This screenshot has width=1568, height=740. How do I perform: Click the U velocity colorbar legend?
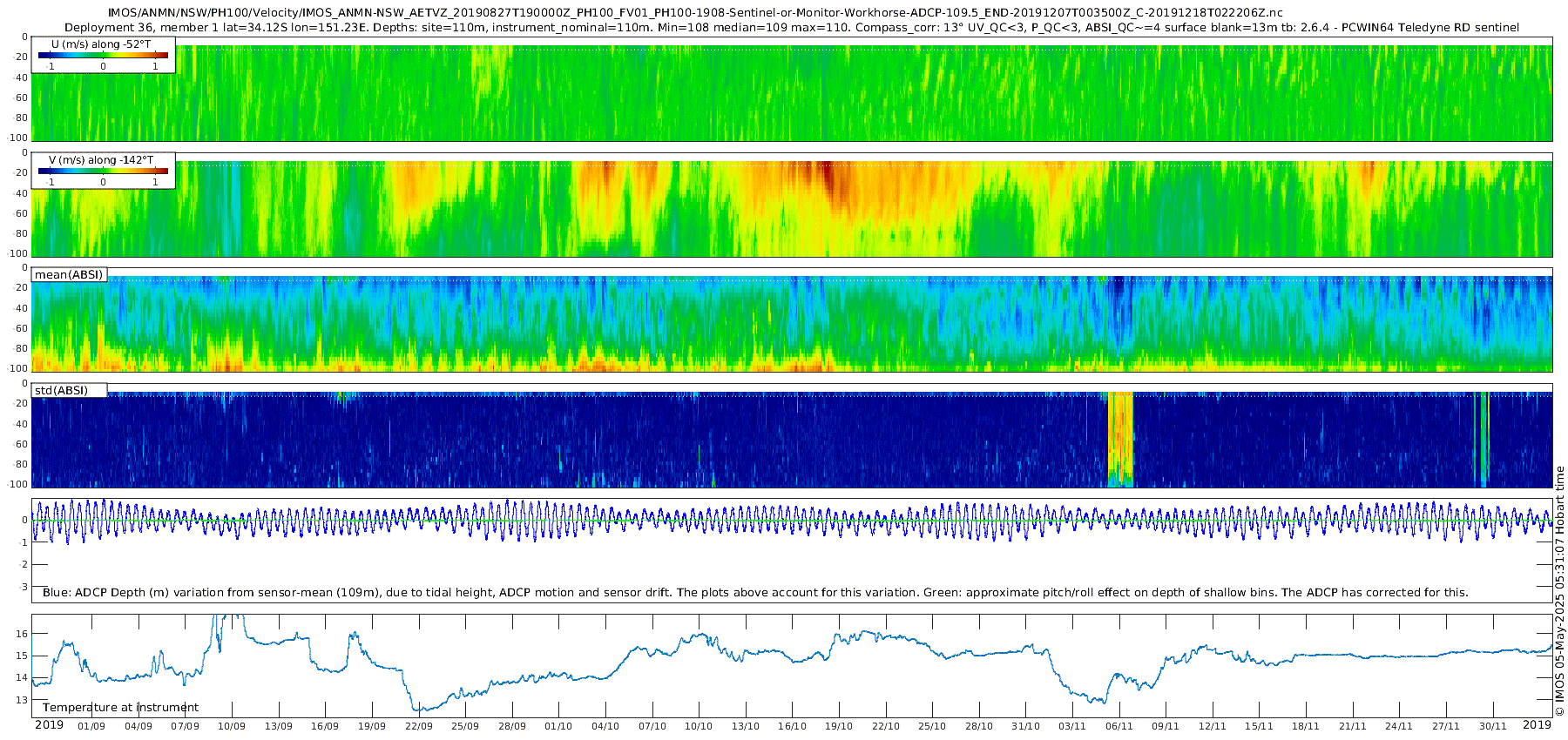103,55
